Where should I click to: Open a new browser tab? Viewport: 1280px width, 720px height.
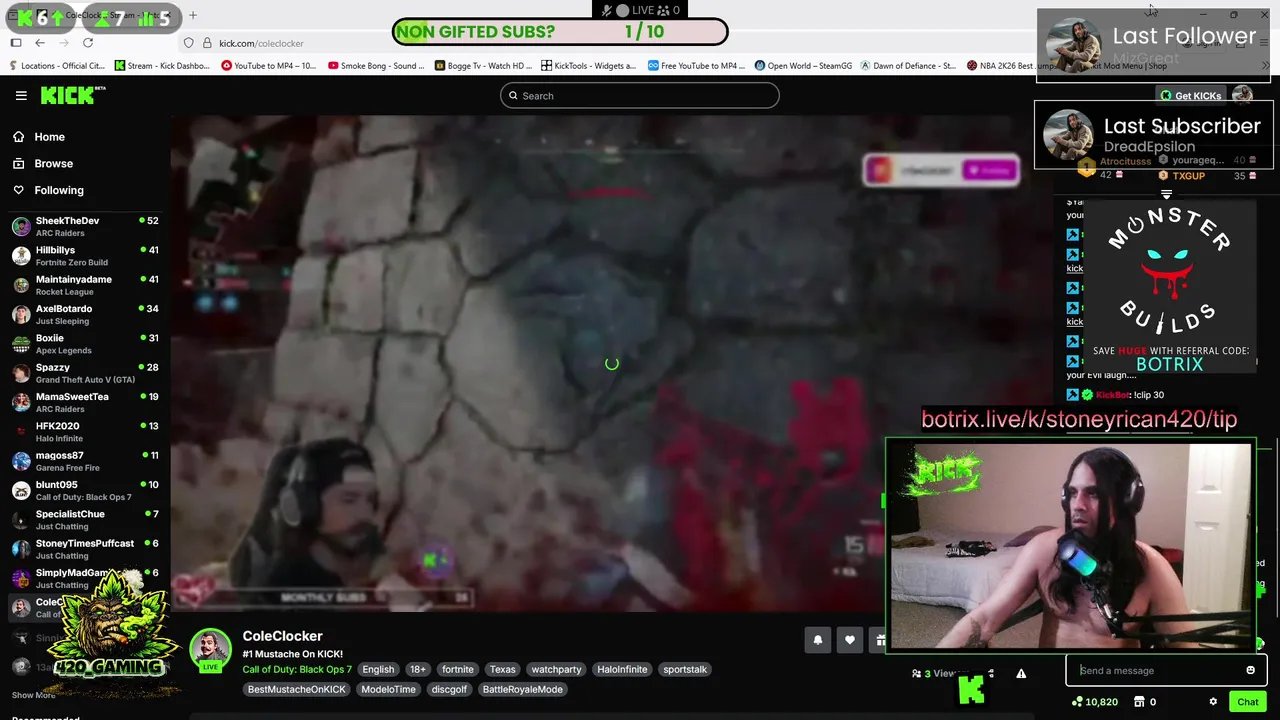193,15
